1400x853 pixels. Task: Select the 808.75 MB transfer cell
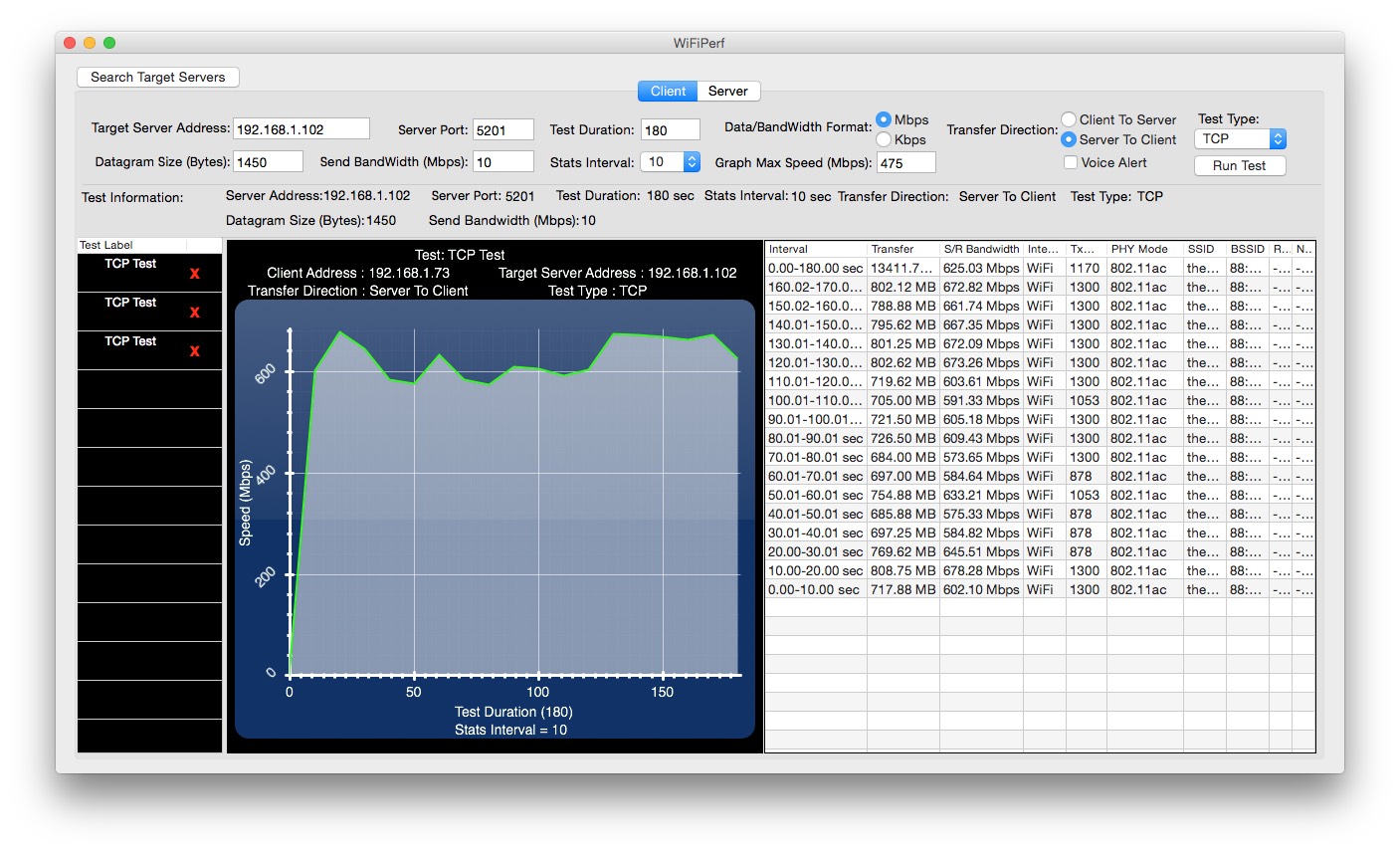tap(903, 570)
